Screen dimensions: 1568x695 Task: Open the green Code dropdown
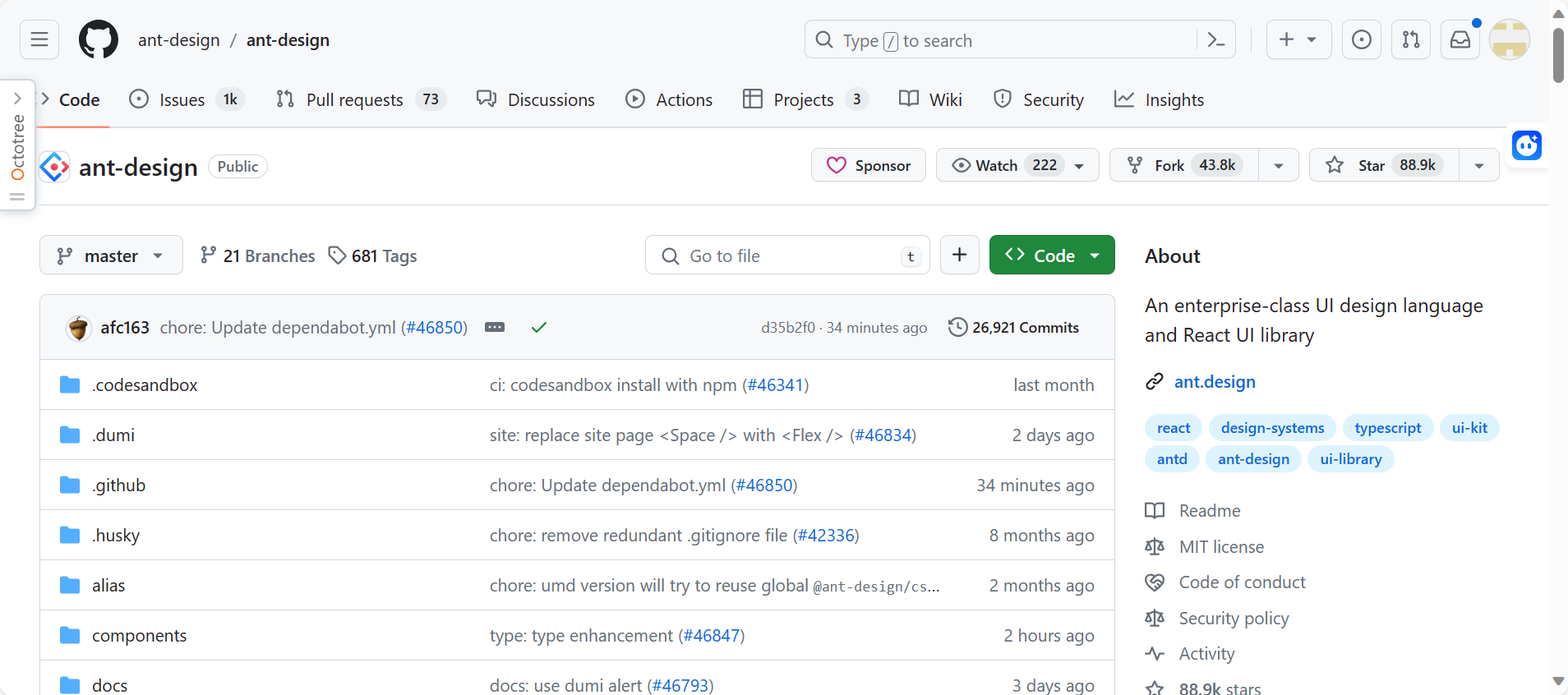(x=1052, y=255)
